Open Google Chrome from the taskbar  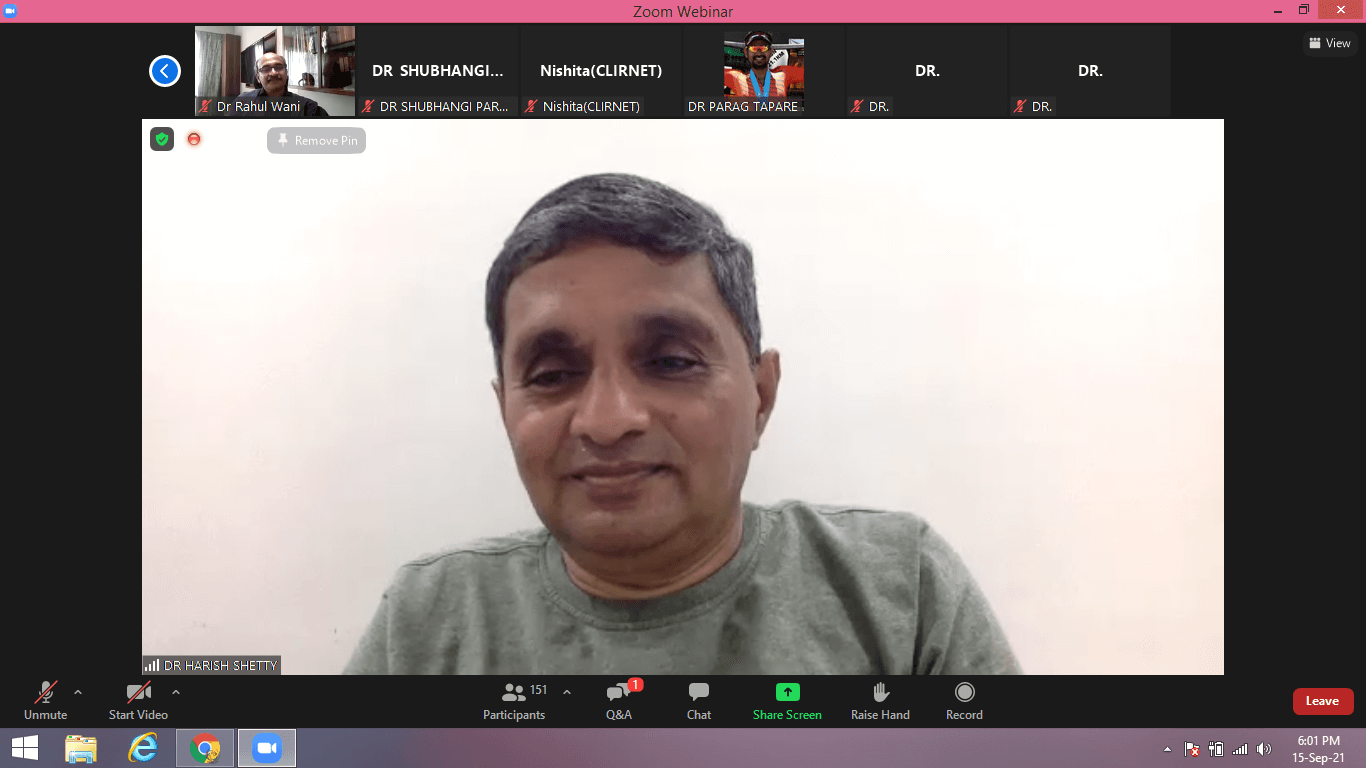205,748
